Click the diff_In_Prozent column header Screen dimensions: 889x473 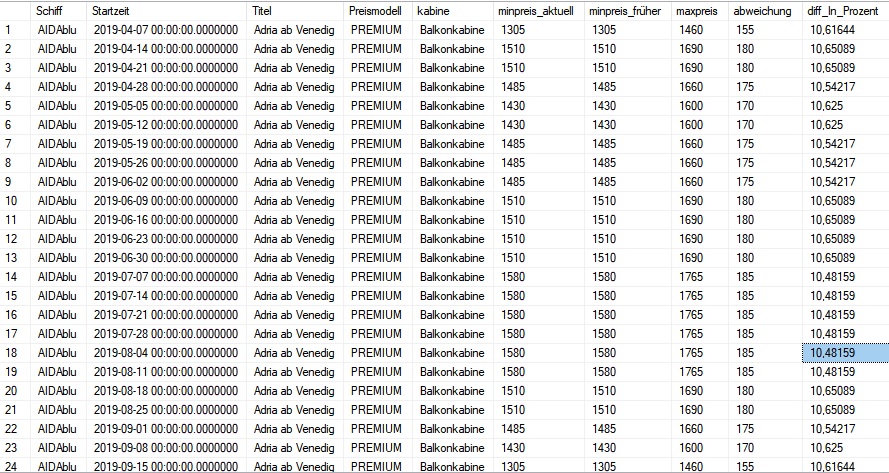(842, 11)
